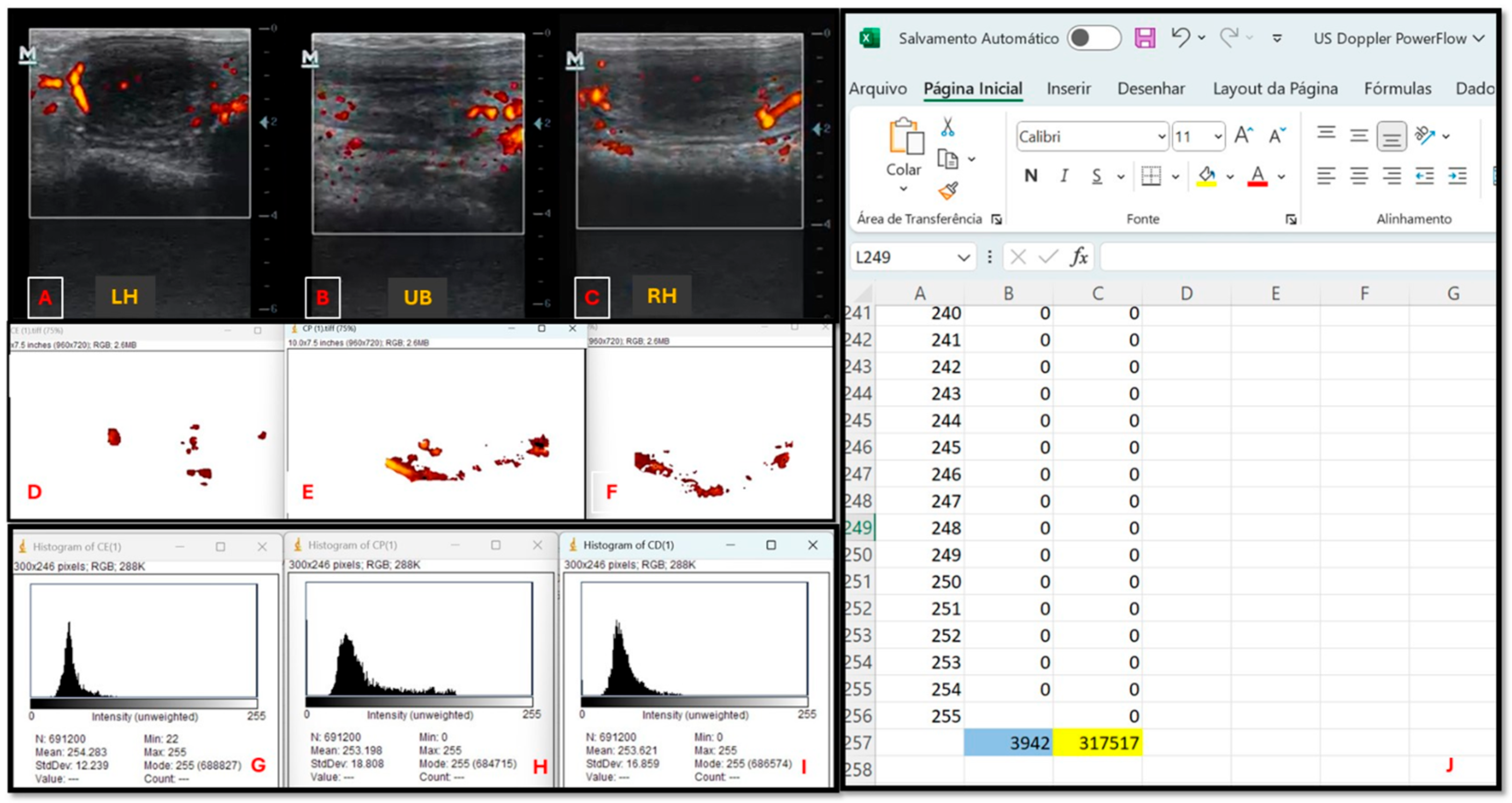
Task: Click the Increase Indent icon
Action: click(1458, 176)
